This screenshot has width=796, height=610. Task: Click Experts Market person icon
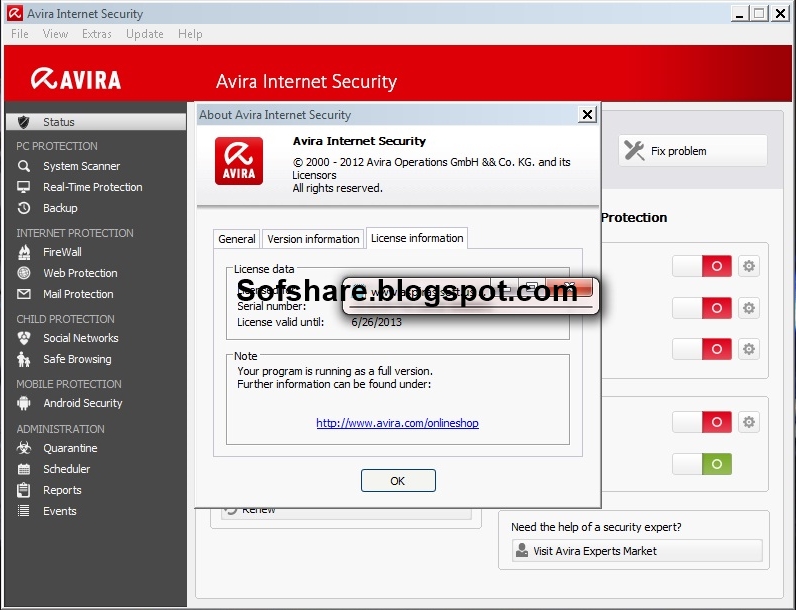521,550
